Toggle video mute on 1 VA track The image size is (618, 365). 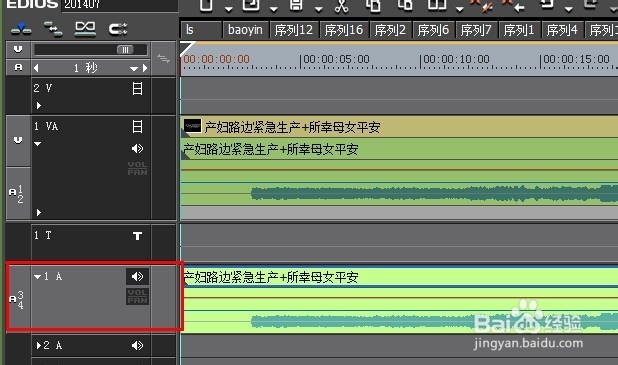[x=137, y=127]
